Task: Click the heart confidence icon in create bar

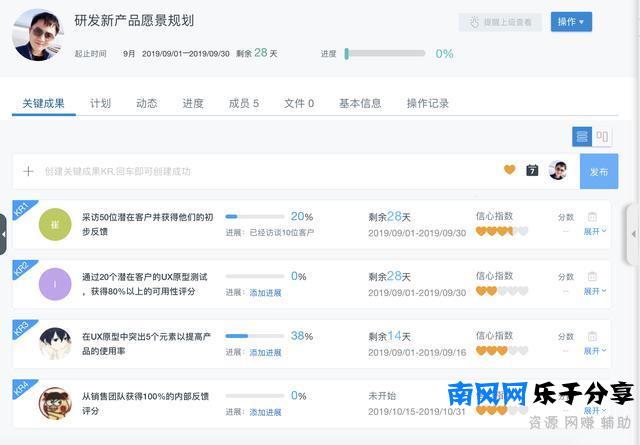Action: 509,169
